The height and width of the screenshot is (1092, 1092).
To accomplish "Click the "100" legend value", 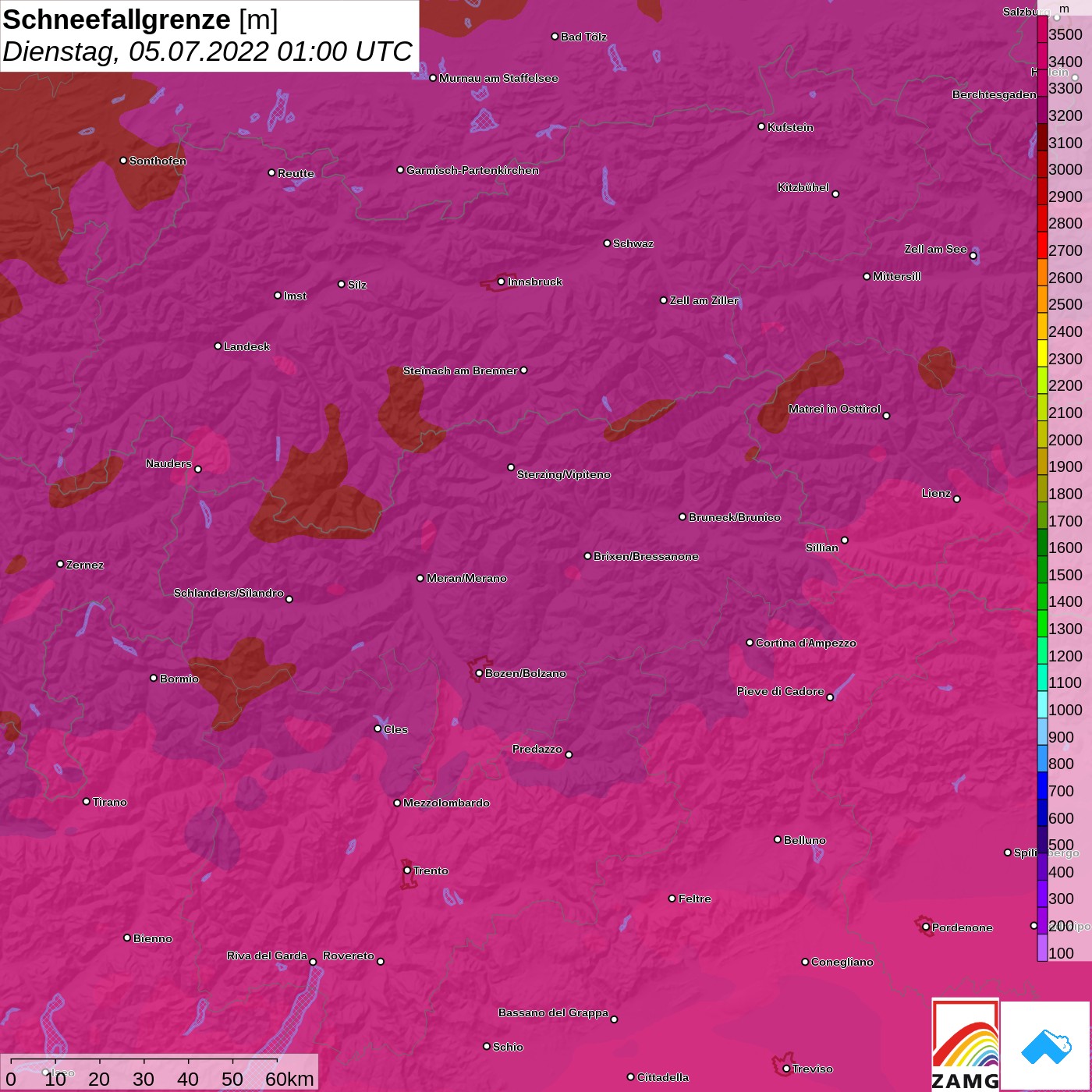I will pyautogui.click(x=1062, y=953).
